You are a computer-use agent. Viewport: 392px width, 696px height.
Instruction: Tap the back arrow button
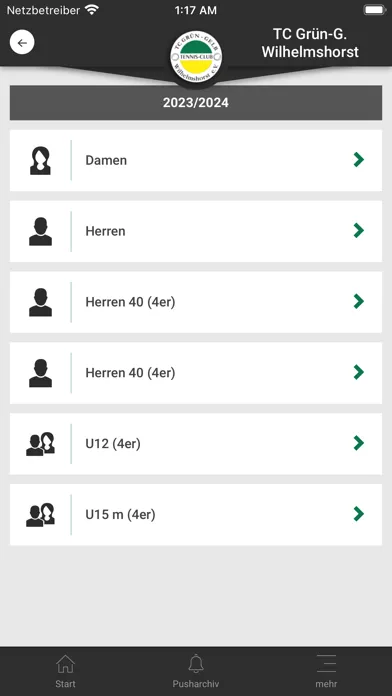click(x=22, y=43)
